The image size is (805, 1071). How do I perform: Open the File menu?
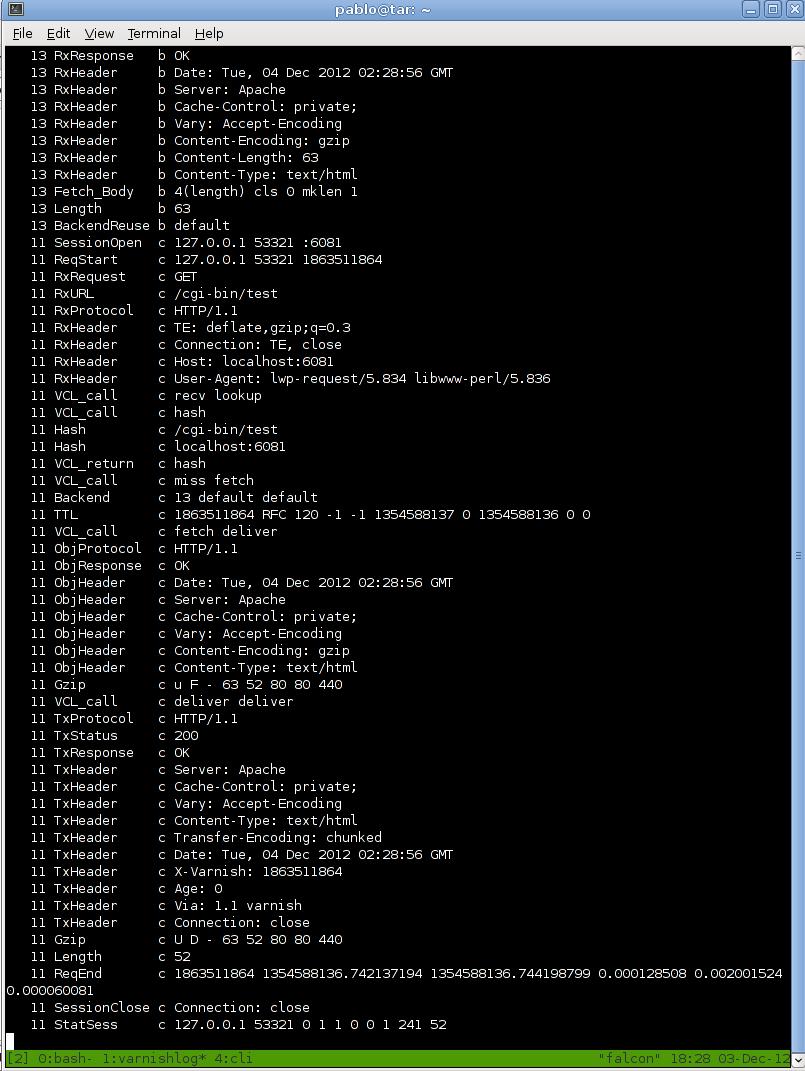(x=22, y=33)
